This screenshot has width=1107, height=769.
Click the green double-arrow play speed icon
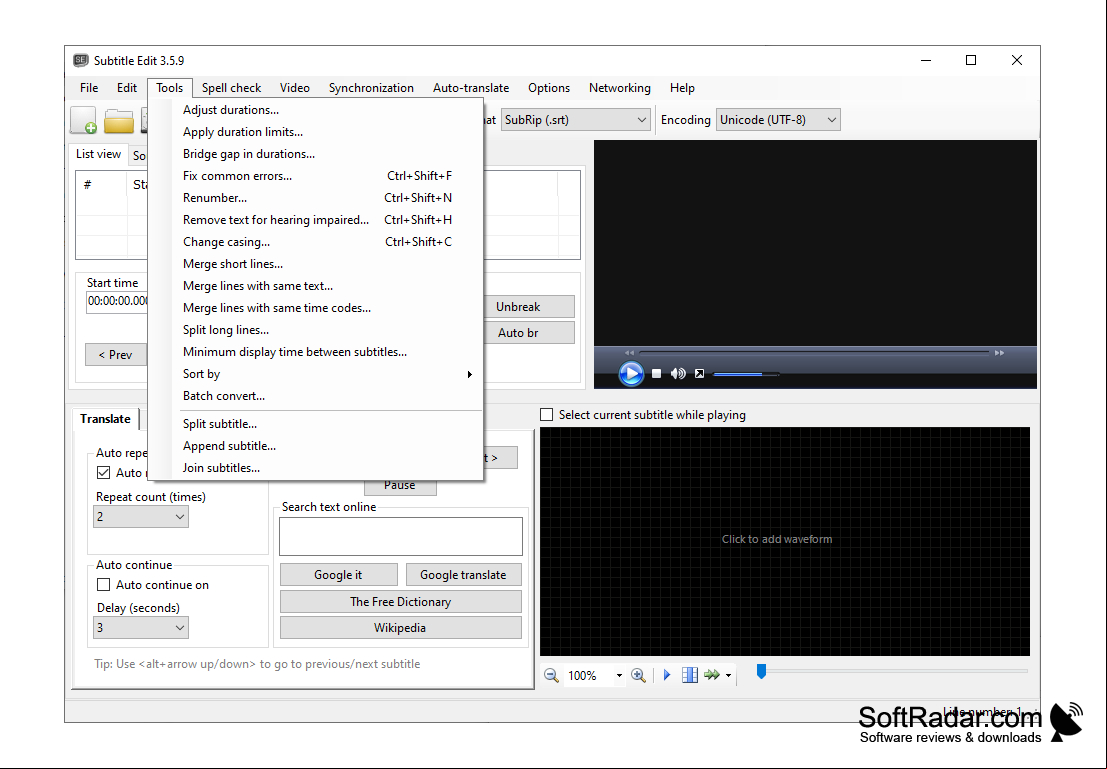click(712, 675)
